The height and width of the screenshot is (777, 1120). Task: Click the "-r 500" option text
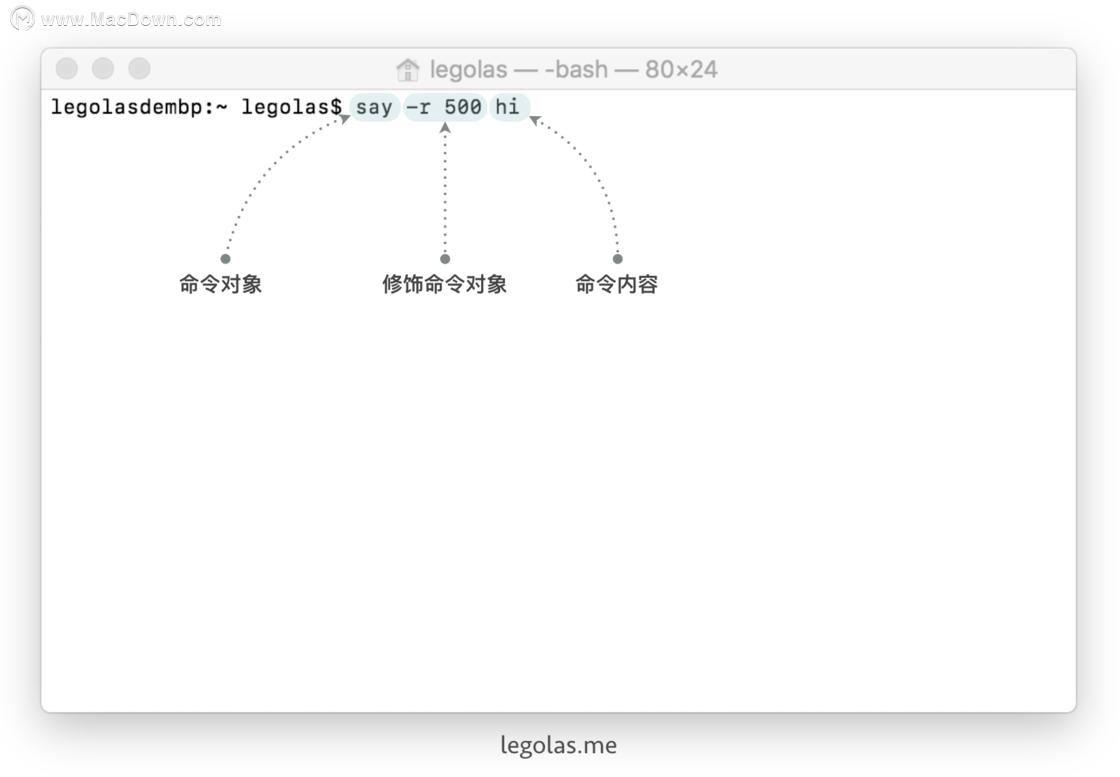444,107
